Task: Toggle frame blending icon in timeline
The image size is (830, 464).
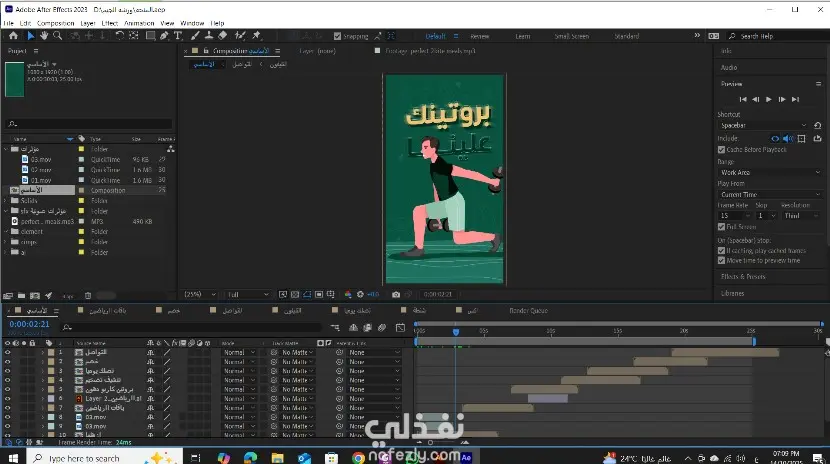Action: click(367, 328)
